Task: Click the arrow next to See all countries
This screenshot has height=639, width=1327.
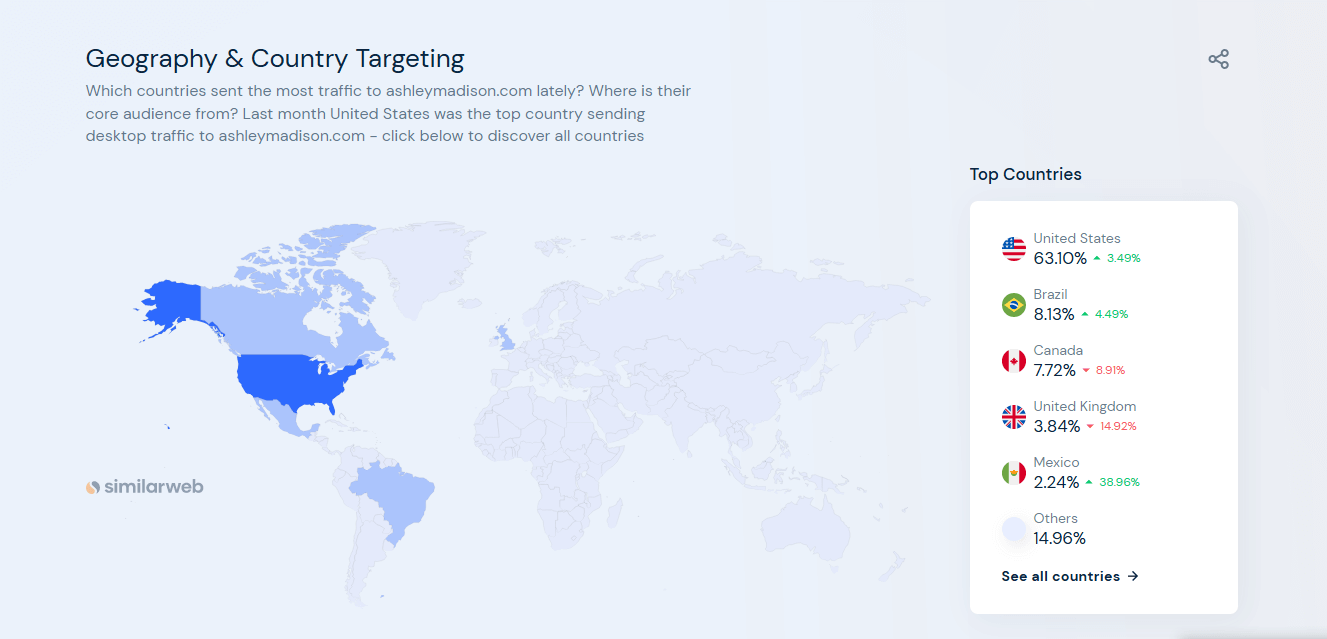Action: click(1133, 576)
